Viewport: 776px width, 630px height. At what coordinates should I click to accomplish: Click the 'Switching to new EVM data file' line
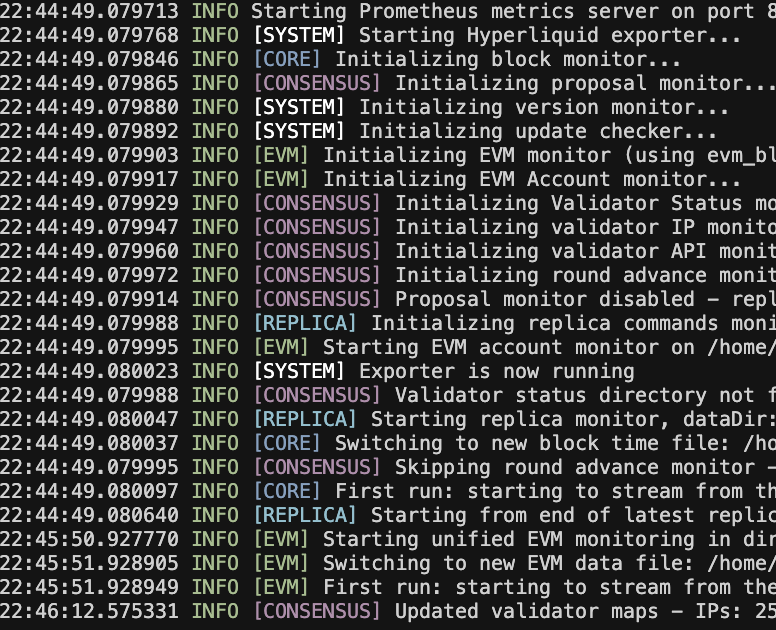(x=549, y=564)
